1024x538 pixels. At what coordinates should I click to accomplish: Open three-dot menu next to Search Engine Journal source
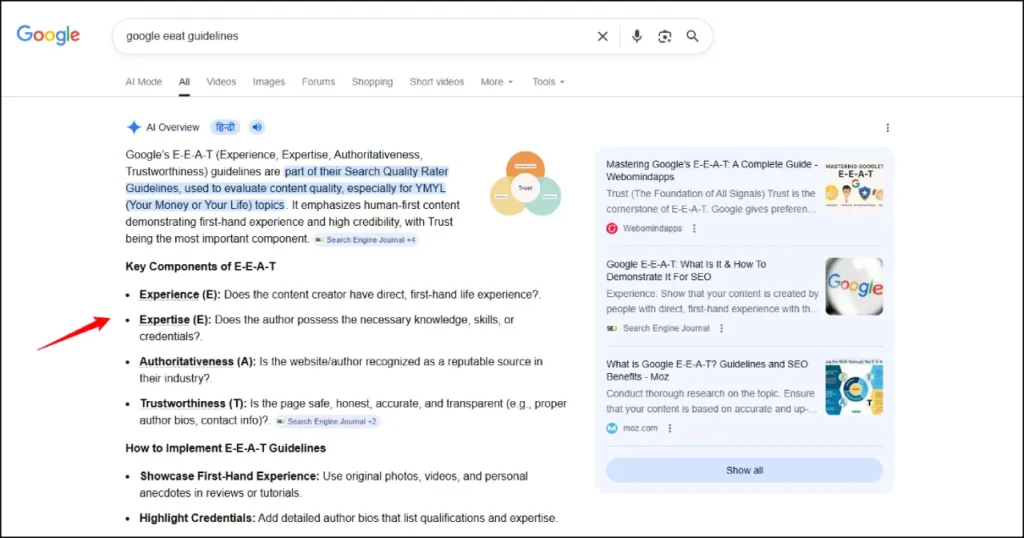(x=721, y=328)
